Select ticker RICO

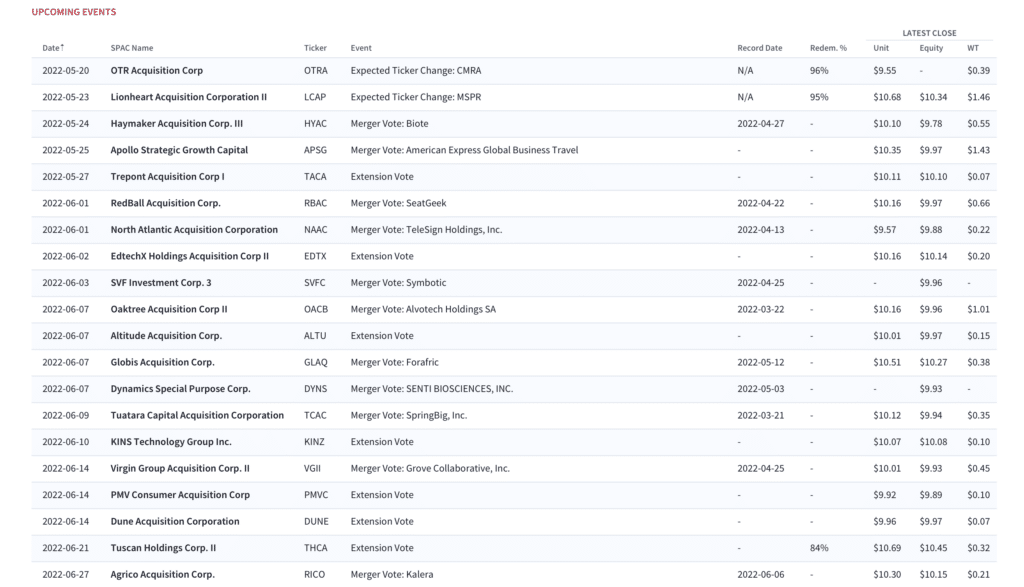point(314,575)
